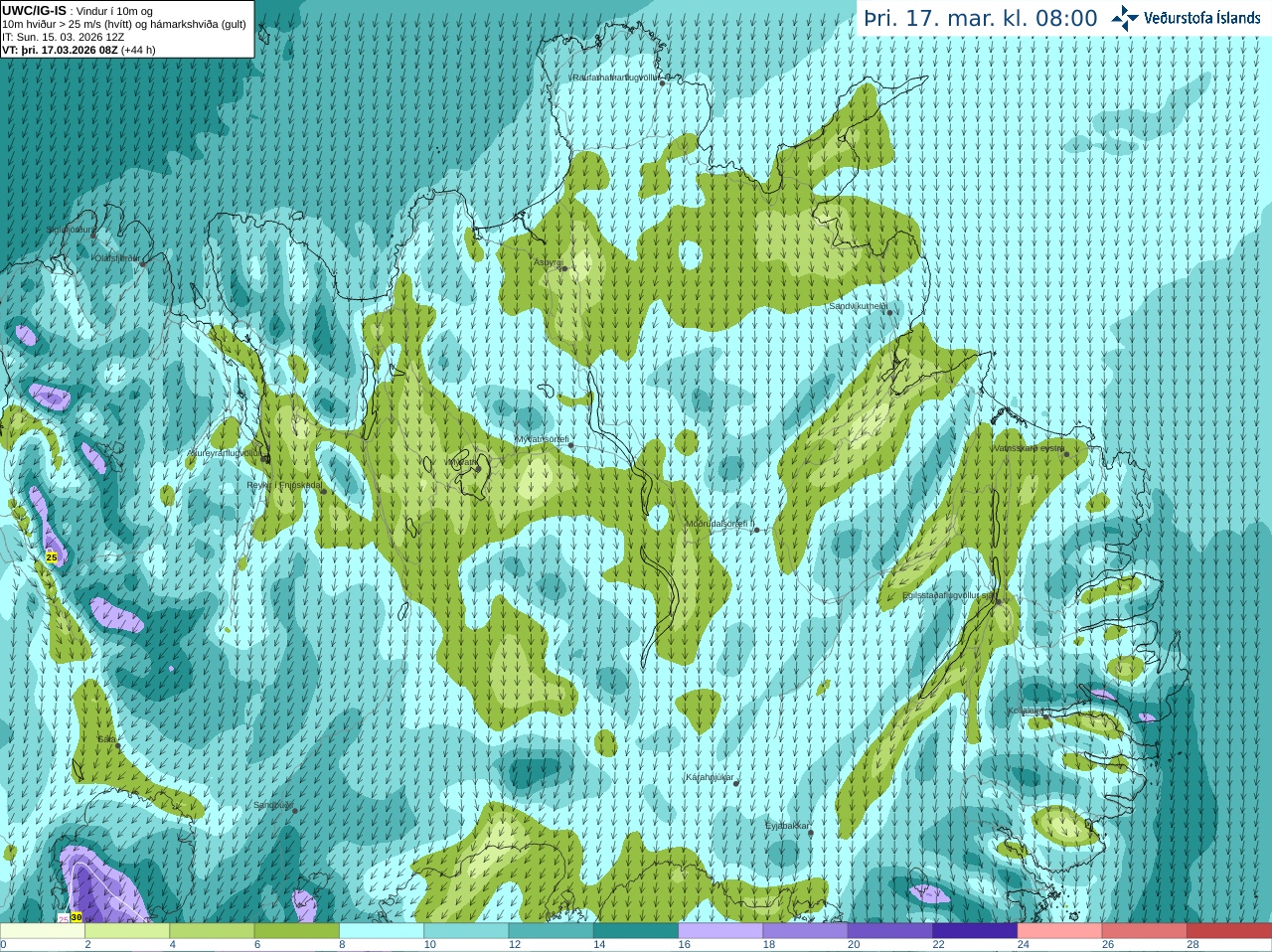Click the 6–8 m/s legend swatch
Screen dimensions: 1272x952
(297, 931)
